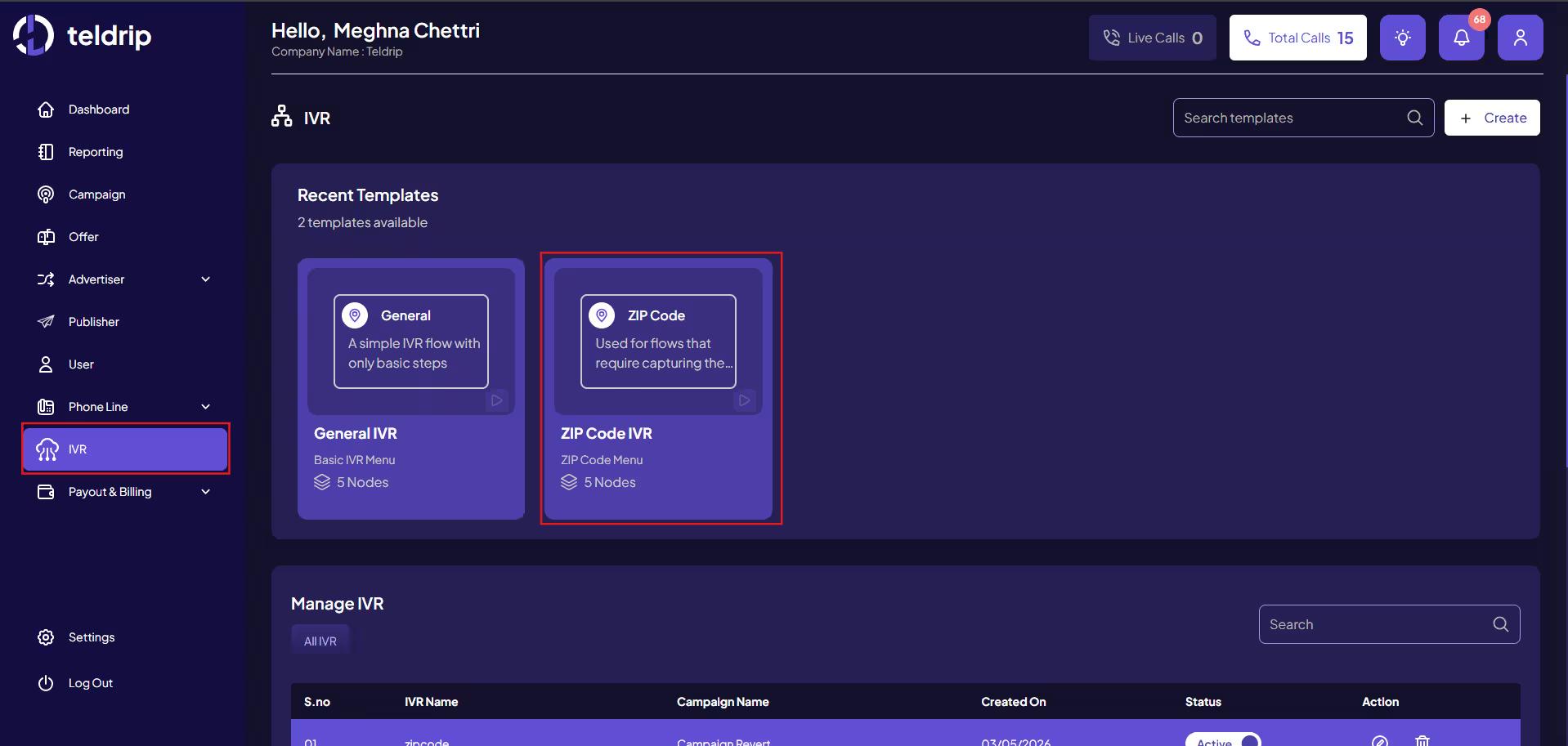Open the Dashboard menu item
The image size is (1568, 746).
[x=98, y=109]
